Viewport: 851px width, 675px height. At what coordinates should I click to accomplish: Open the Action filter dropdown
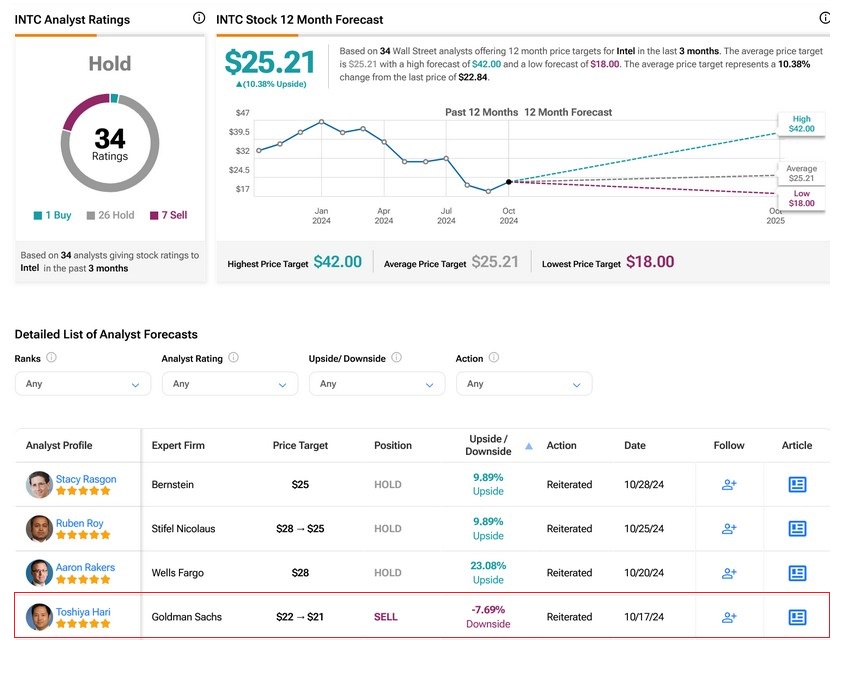(523, 384)
